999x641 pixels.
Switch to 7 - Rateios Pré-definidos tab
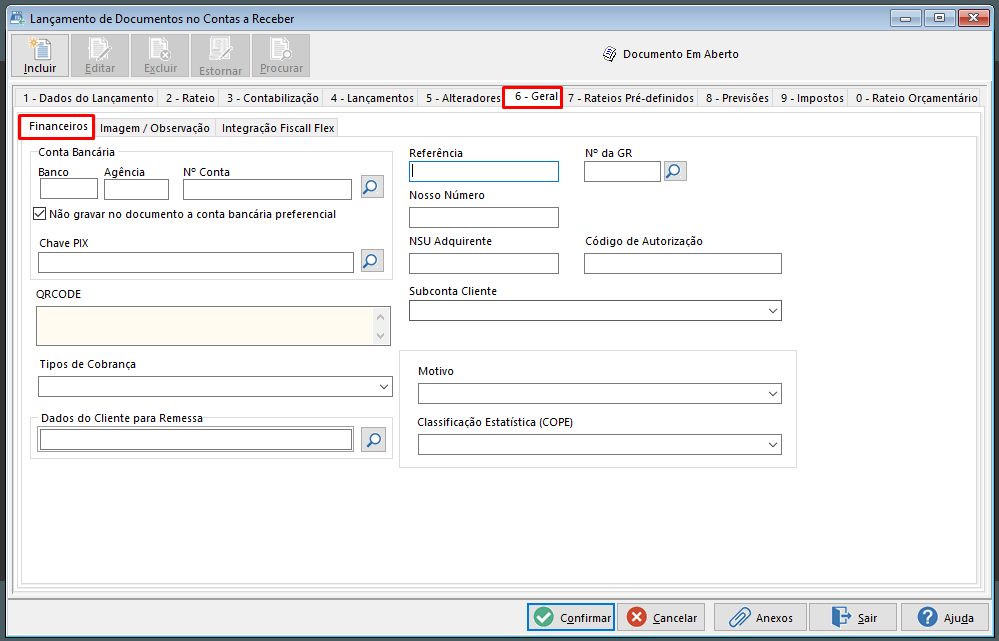(631, 98)
